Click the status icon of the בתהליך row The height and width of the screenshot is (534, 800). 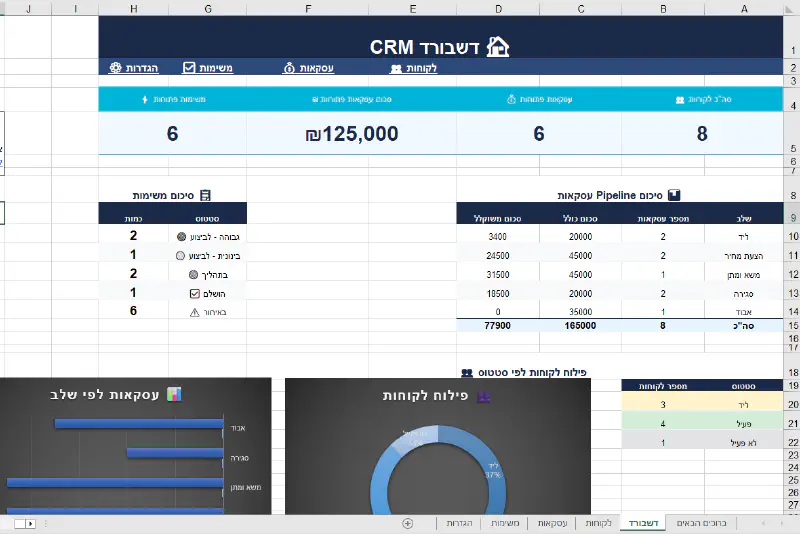(x=193, y=274)
